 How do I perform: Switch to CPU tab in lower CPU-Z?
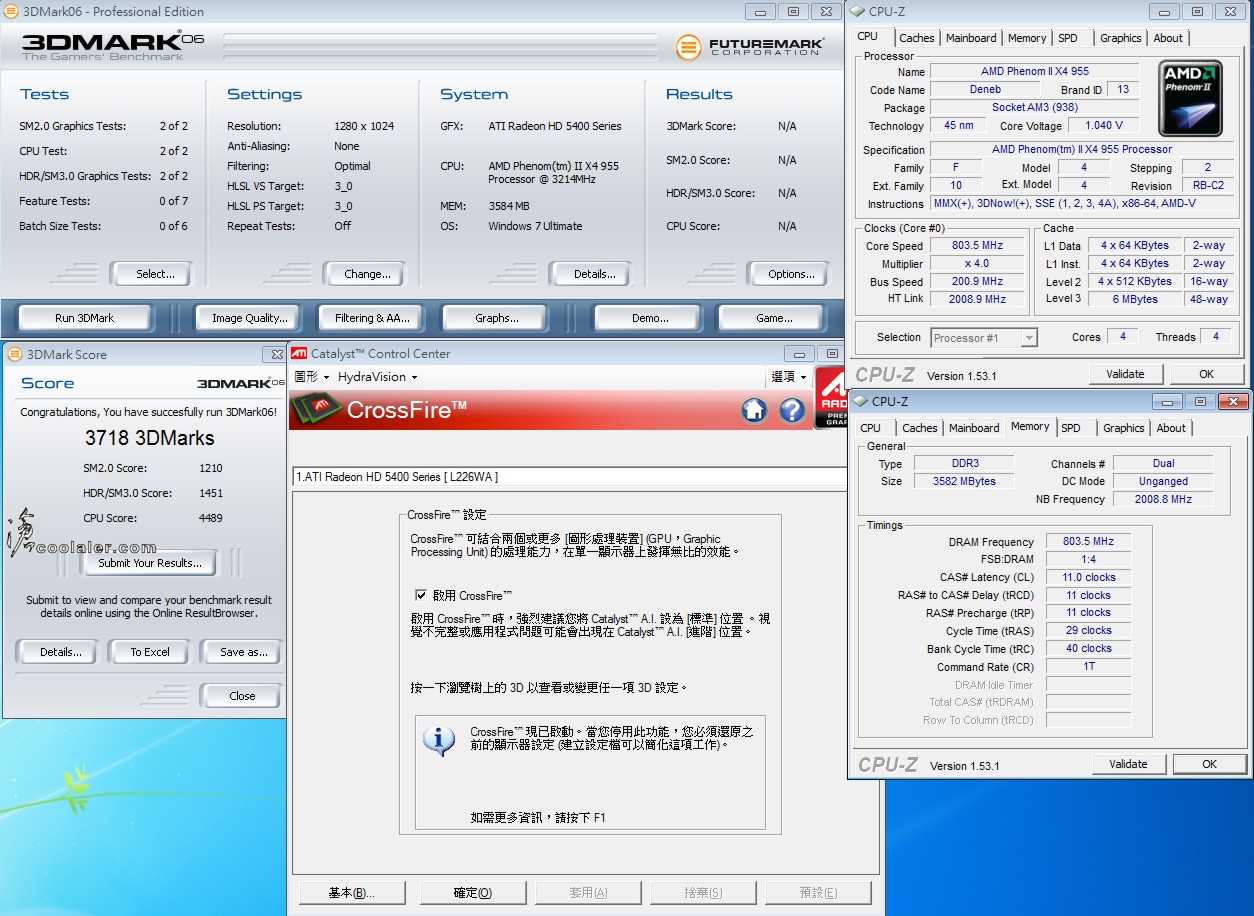[x=871, y=428]
